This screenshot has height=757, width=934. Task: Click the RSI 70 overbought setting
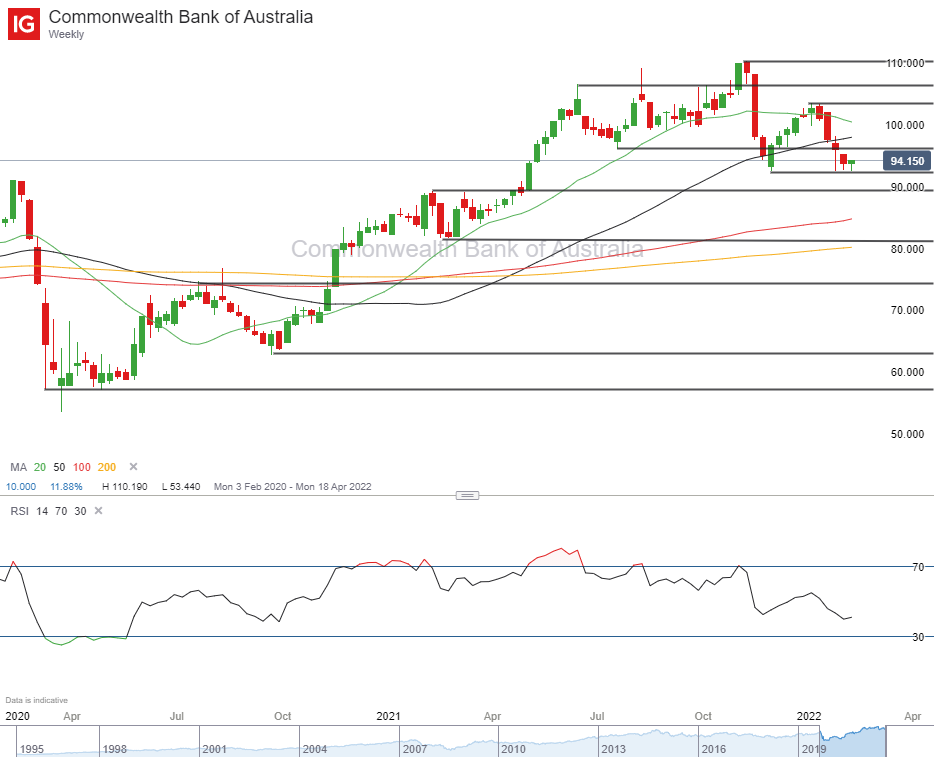click(x=61, y=512)
